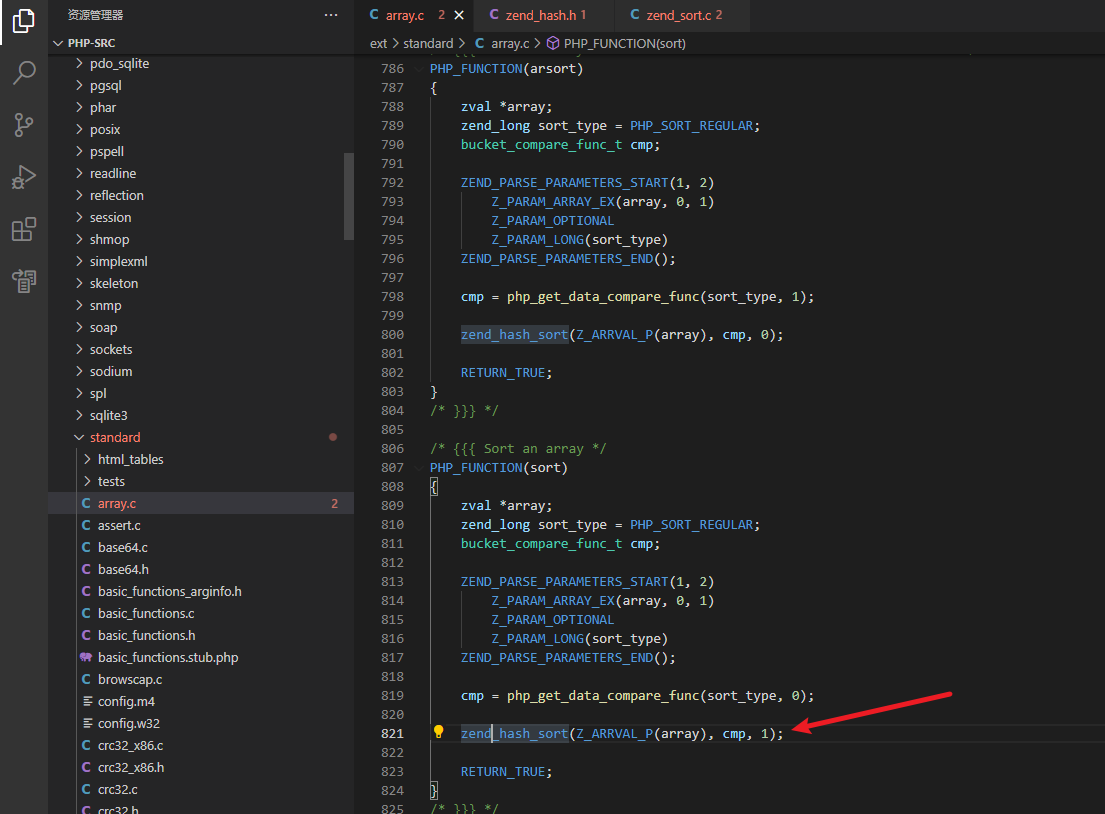Image resolution: width=1105 pixels, height=814 pixels.
Task: Click the lightbulb quick-fix icon on line 821
Action: pos(438,733)
